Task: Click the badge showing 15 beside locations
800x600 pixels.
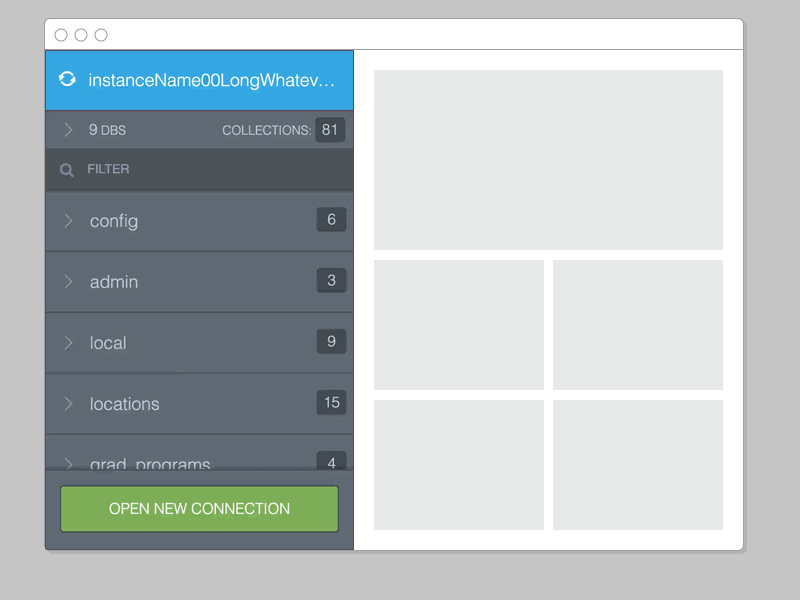Action: (329, 403)
